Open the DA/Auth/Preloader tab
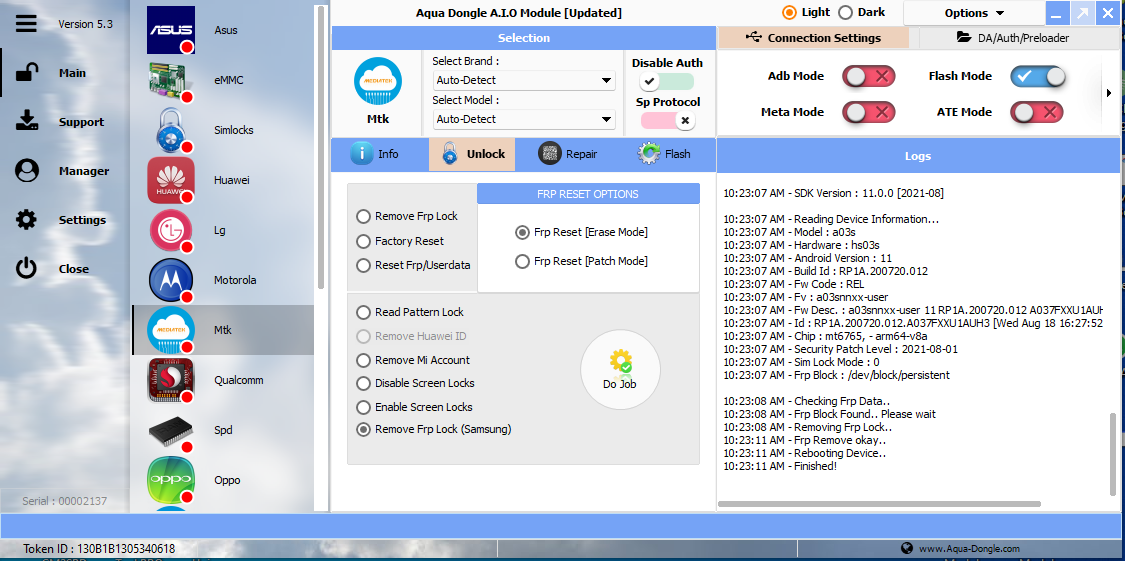 click(x=1013, y=38)
